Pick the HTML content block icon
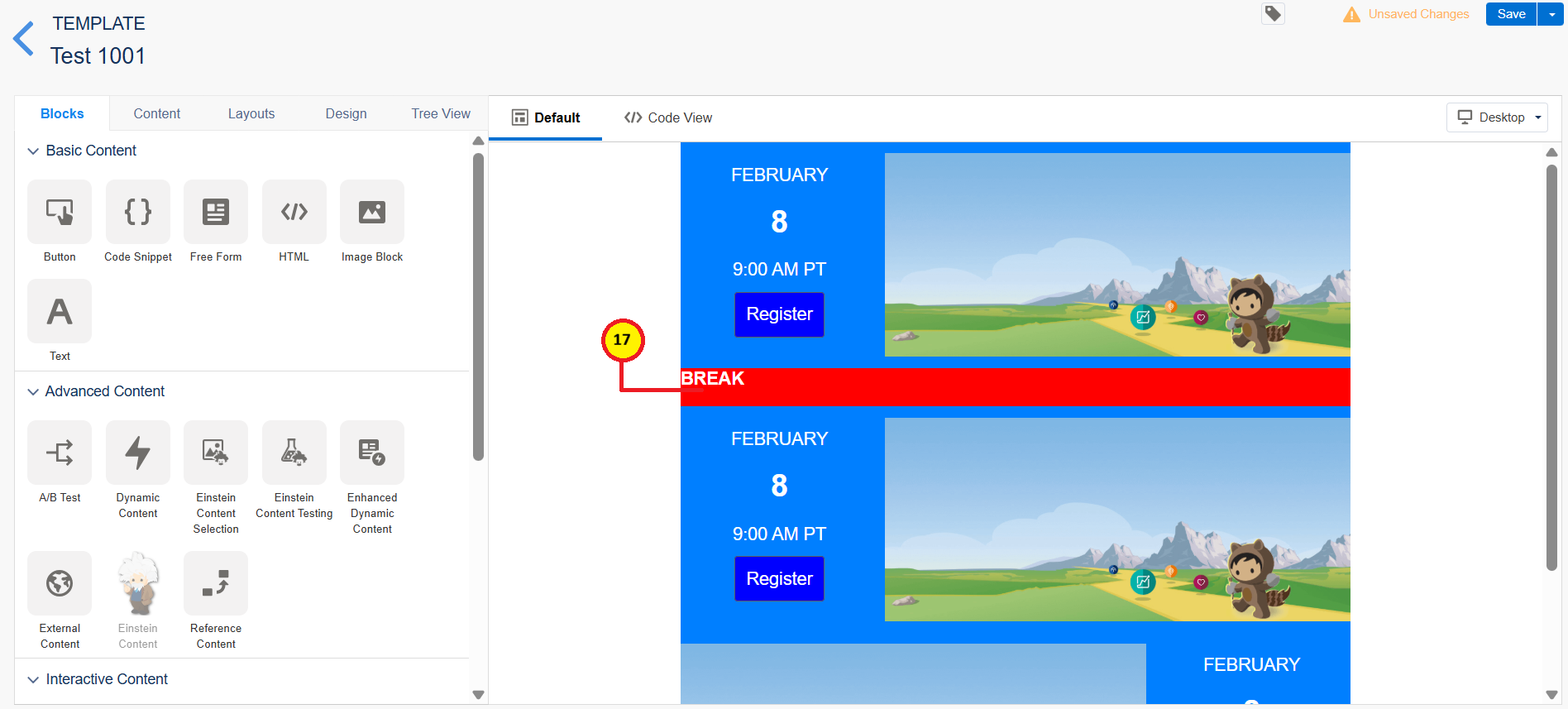The image size is (1568, 709). tap(294, 212)
